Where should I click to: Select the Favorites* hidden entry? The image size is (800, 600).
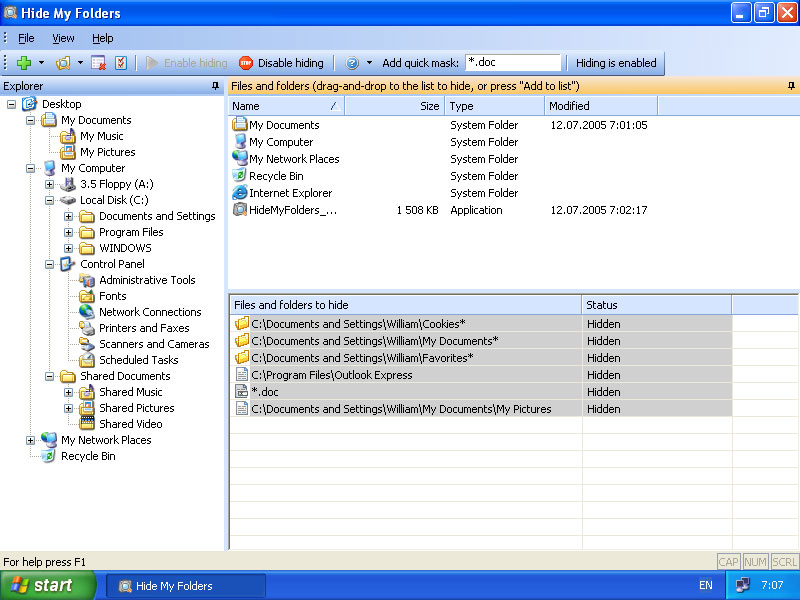(362, 358)
